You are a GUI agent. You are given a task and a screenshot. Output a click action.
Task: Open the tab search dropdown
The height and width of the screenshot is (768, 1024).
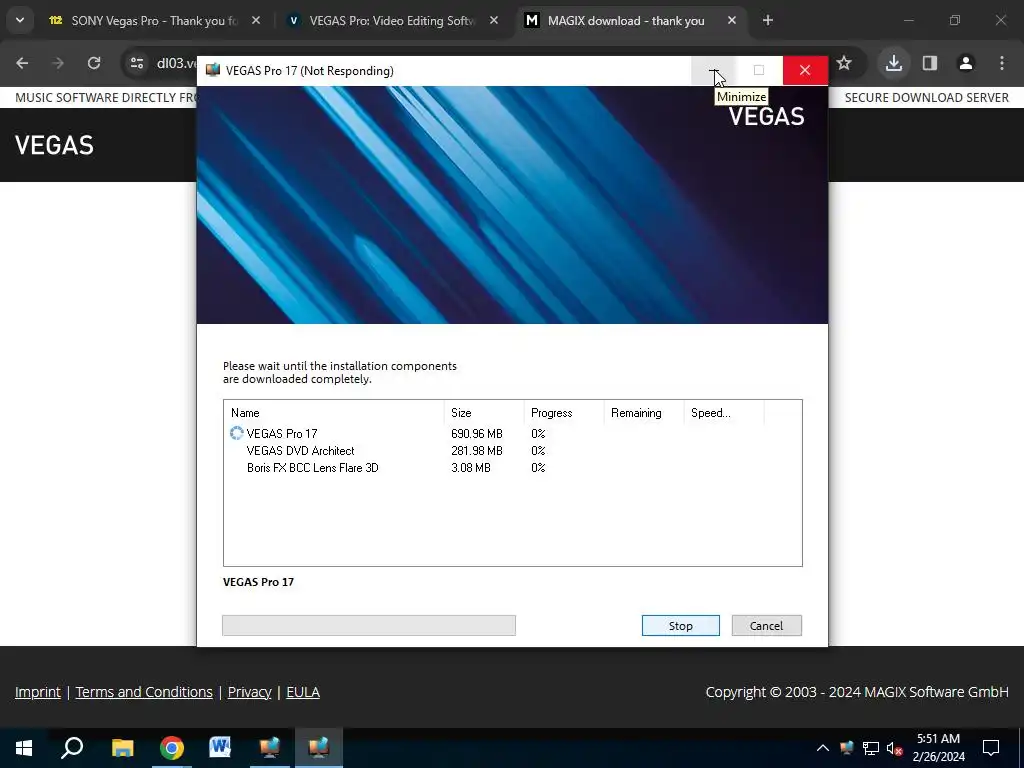pos(20,21)
